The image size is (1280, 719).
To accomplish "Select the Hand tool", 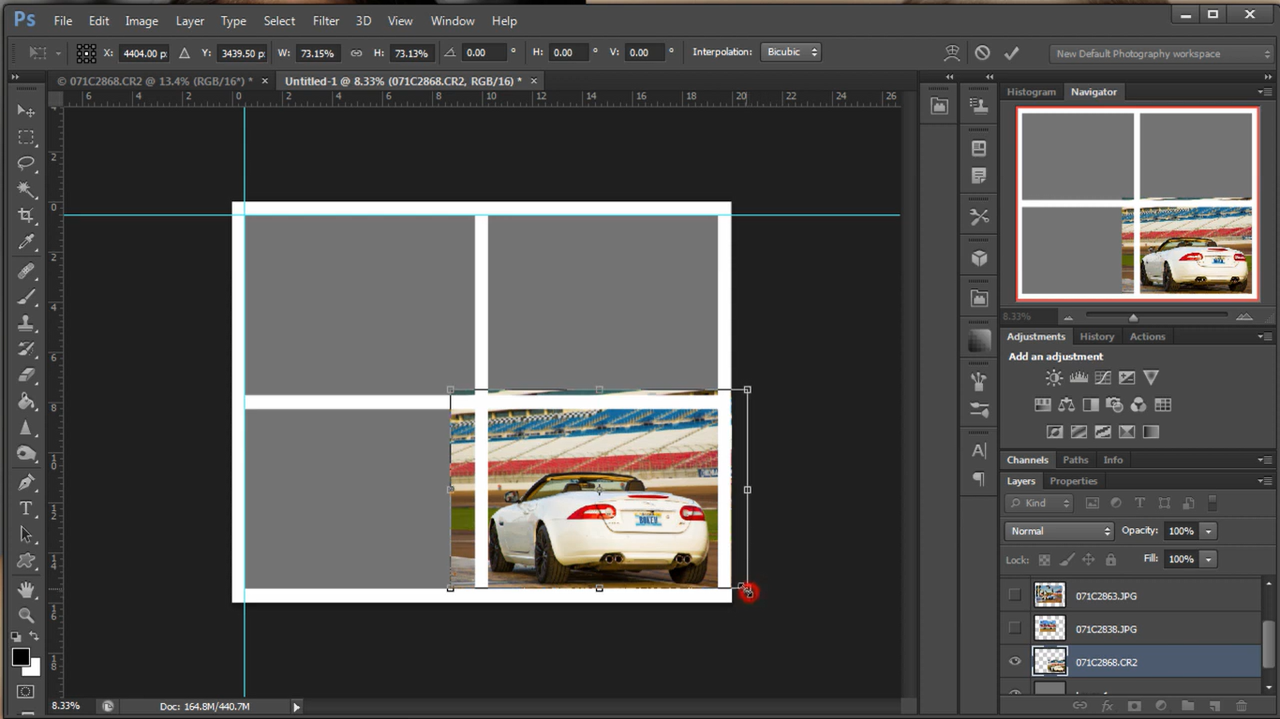I will point(26,588).
